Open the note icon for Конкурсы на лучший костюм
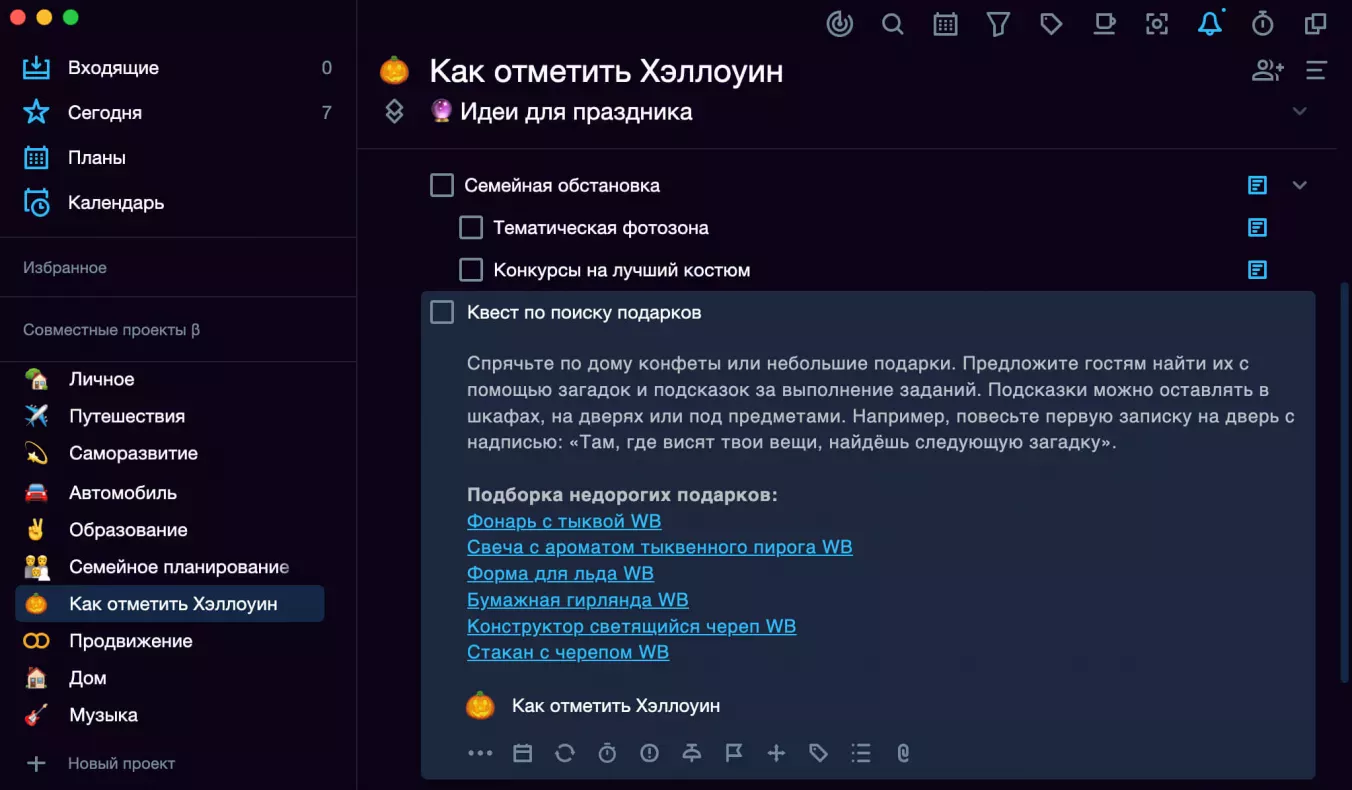1352x790 pixels. point(1257,270)
